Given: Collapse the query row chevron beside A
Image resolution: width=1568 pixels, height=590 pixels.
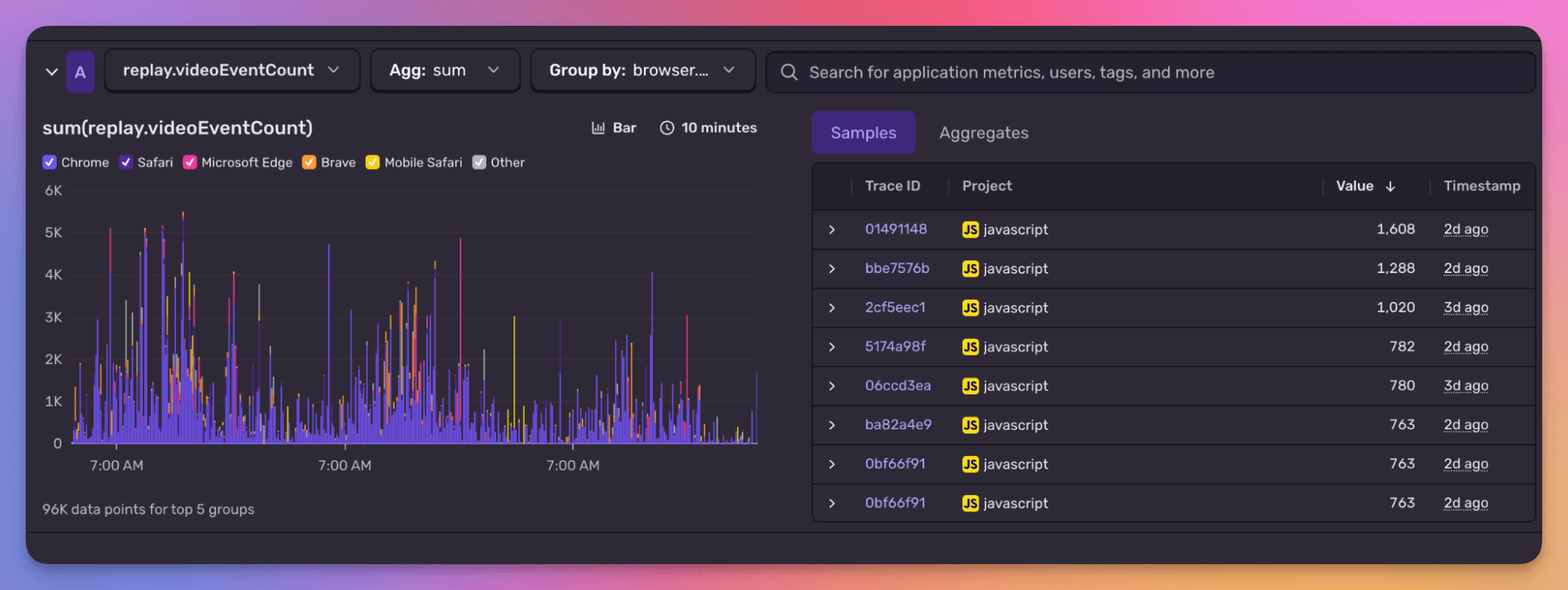Looking at the screenshot, I should pos(51,72).
